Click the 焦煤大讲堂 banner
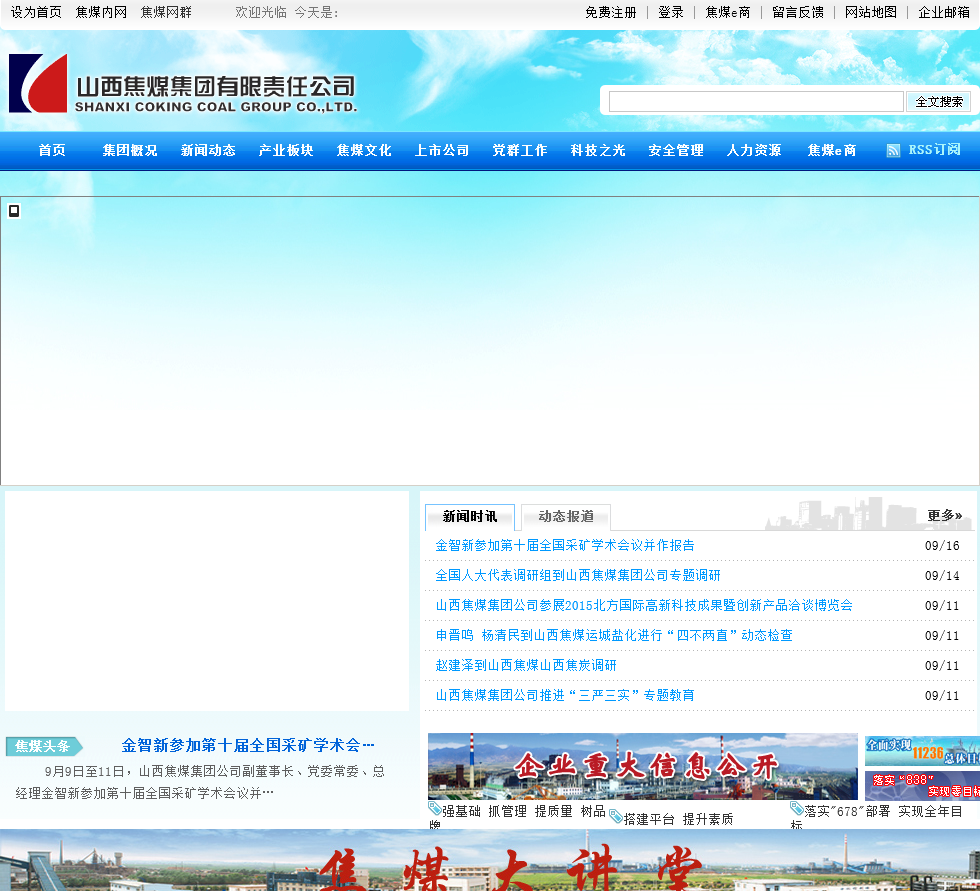Image resolution: width=980 pixels, height=891 pixels. [x=490, y=860]
